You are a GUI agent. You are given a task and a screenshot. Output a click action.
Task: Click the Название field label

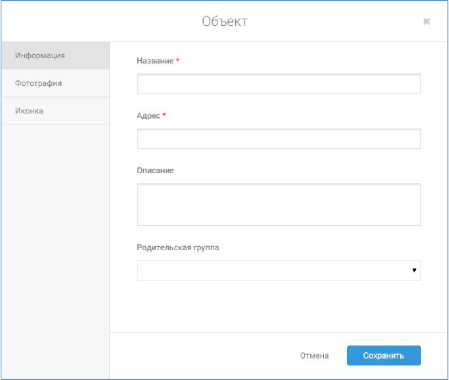[x=155, y=61]
